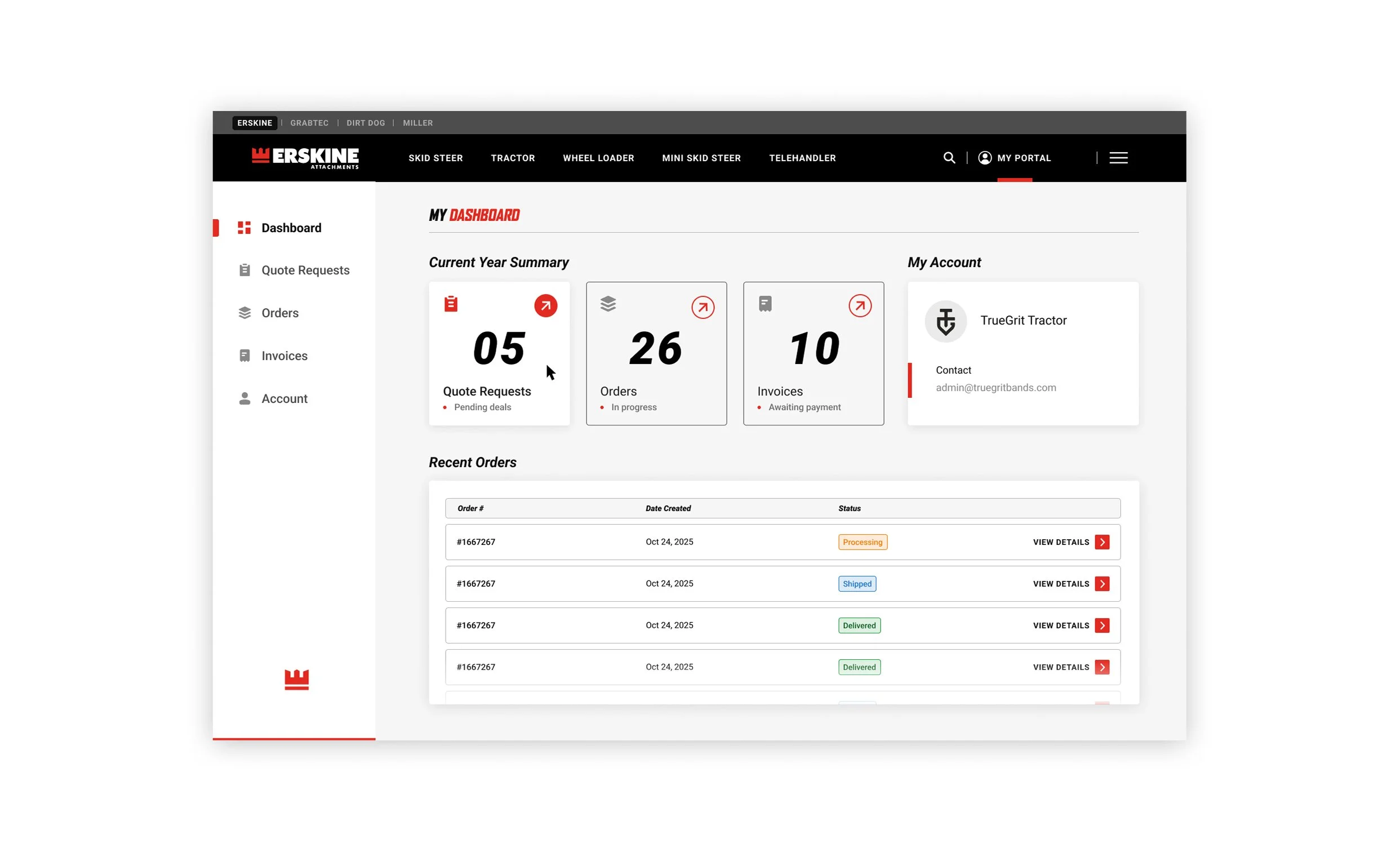Click the Erskine Attachments logo
Viewport: 1400px width, 852px height.
[x=305, y=157]
